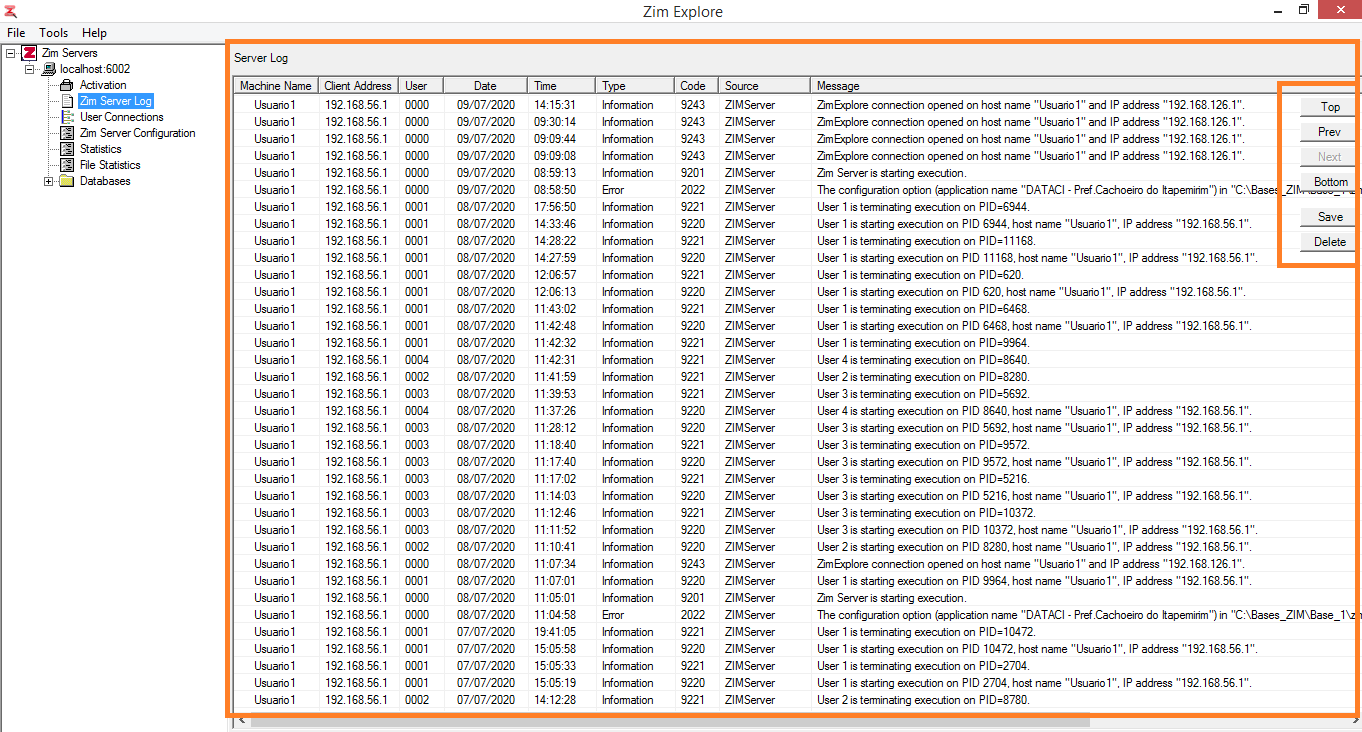Click user 0004 in the 11:37:26 row
Image resolution: width=1362 pixels, height=732 pixels.
417,411
